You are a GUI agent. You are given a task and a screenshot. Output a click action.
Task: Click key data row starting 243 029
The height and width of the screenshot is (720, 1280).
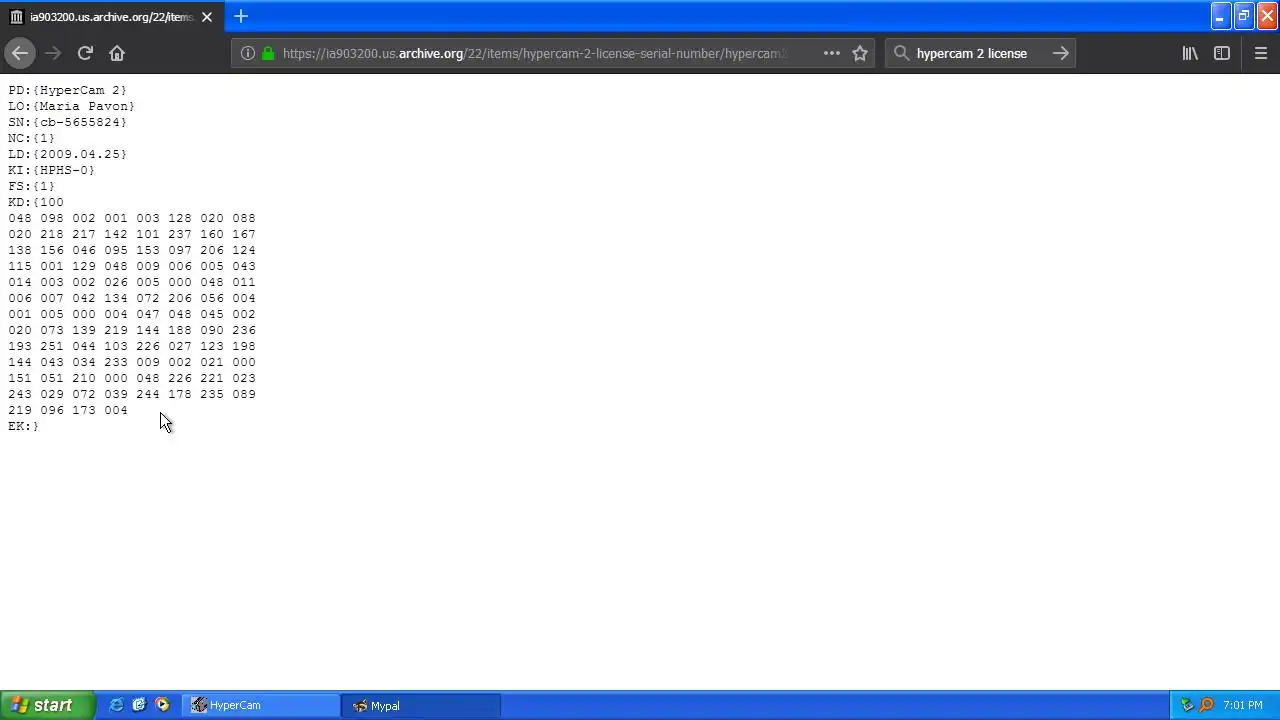132,394
